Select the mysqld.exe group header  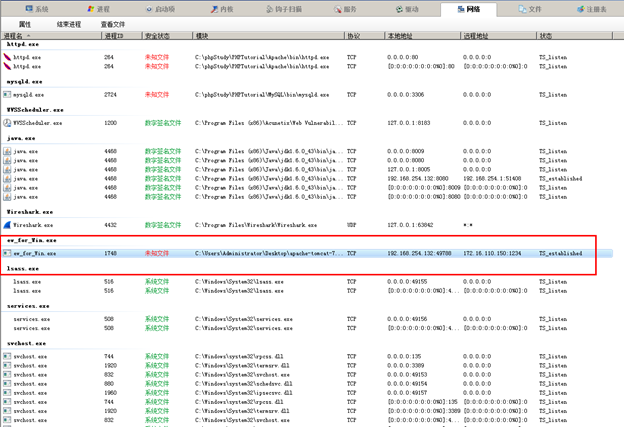click(x=24, y=82)
